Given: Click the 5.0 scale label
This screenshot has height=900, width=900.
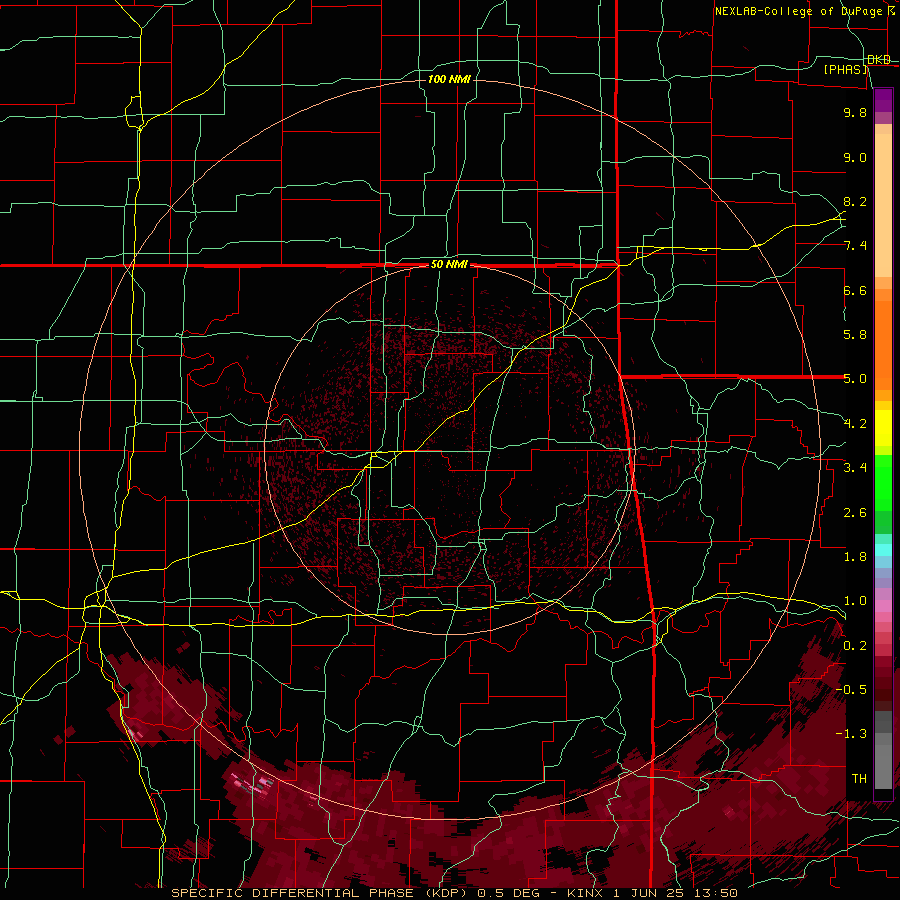Looking at the screenshot, I should pos(855,379).
